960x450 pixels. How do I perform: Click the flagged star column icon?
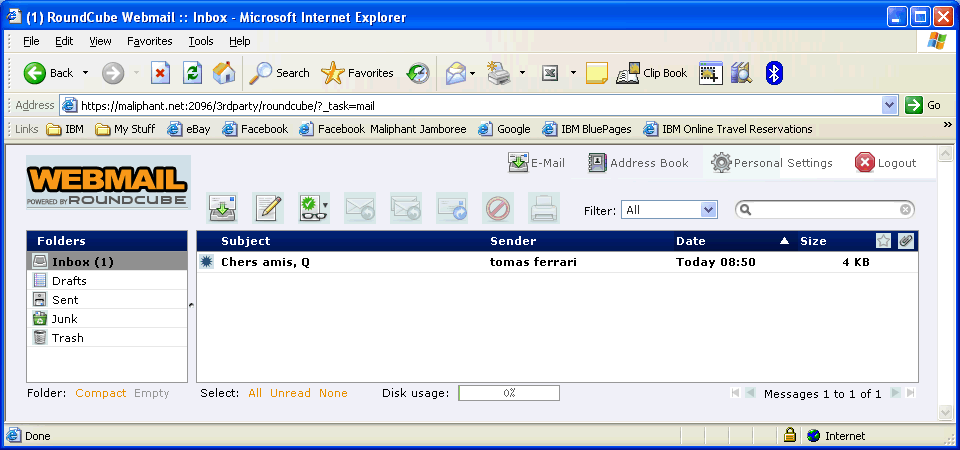[x=884, y=241]
